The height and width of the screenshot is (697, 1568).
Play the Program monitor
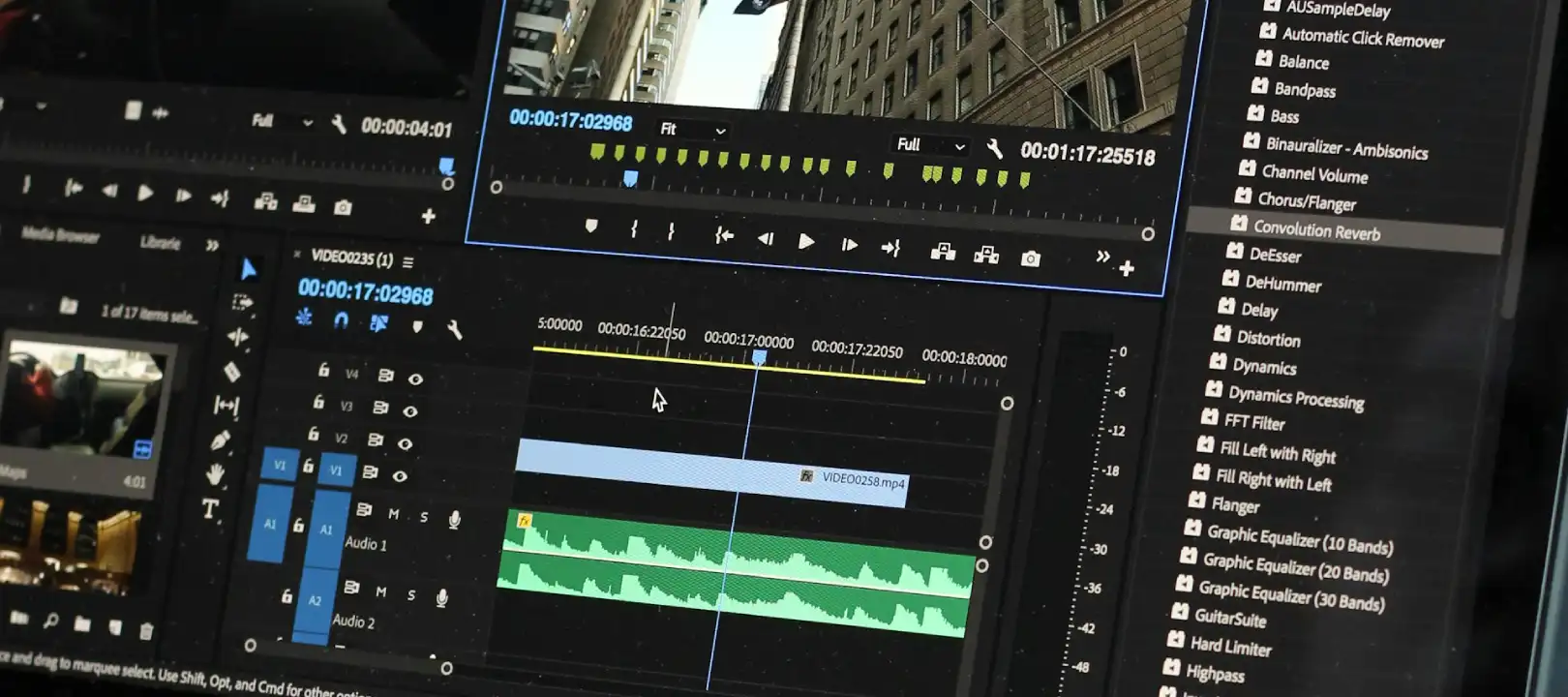pyautogui.click(x=805, y=242)
